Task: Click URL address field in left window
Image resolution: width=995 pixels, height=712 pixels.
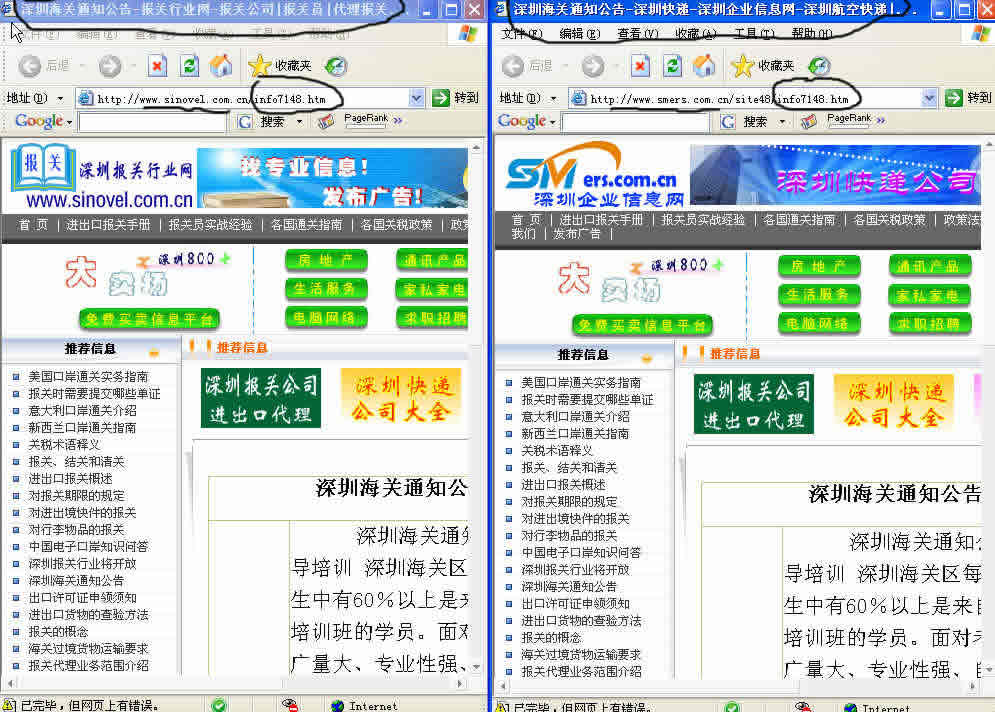Action: (251, 98)
